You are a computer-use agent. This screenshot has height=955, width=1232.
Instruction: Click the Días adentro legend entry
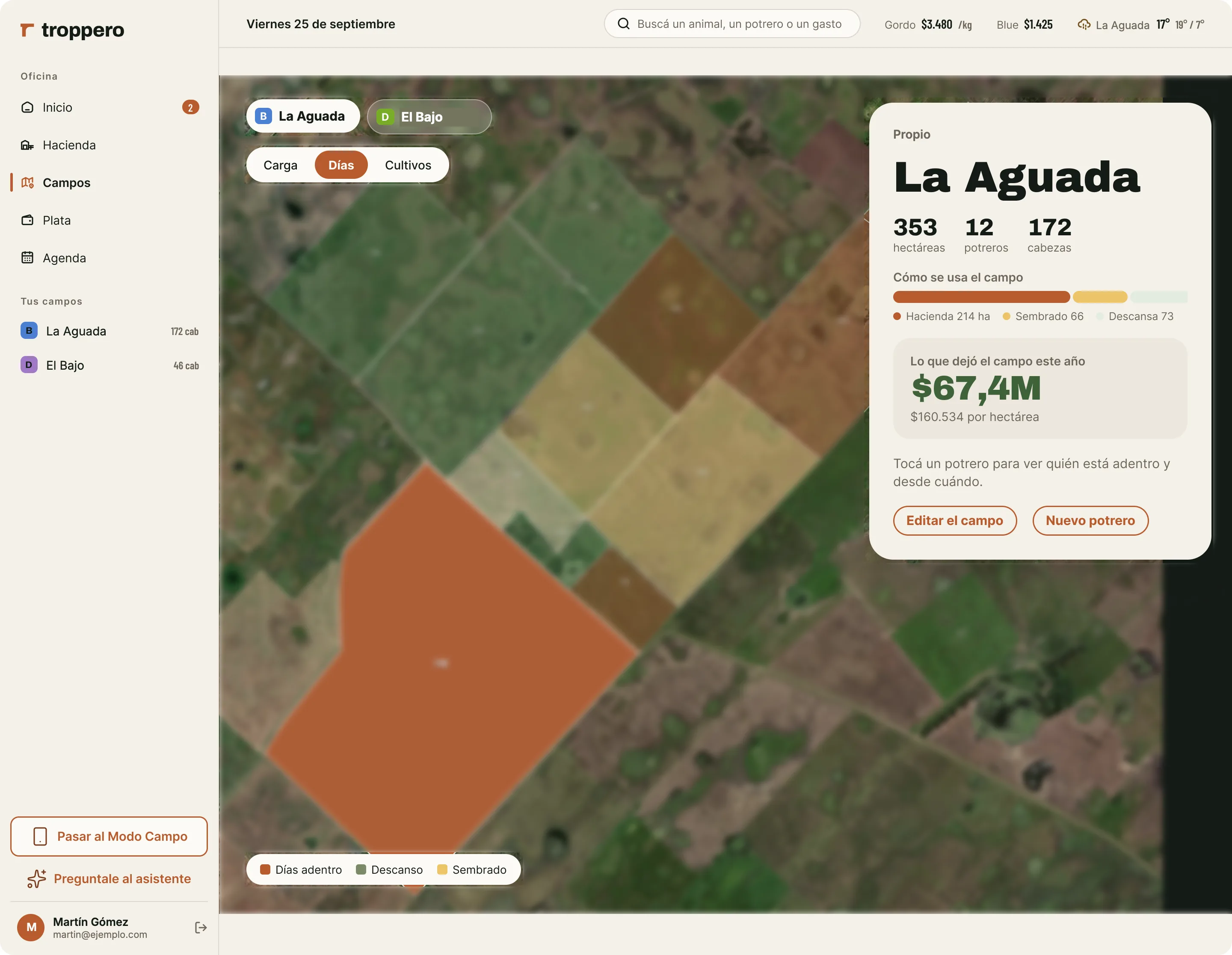301,869
